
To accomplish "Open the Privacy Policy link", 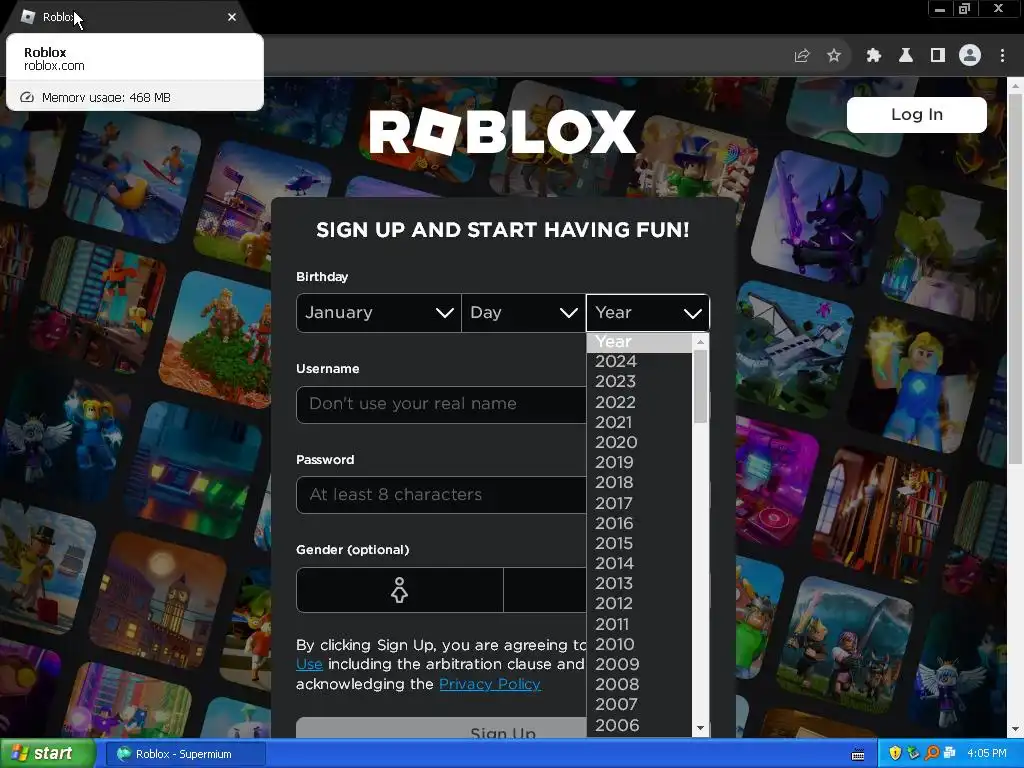I will tap(490, 684).
